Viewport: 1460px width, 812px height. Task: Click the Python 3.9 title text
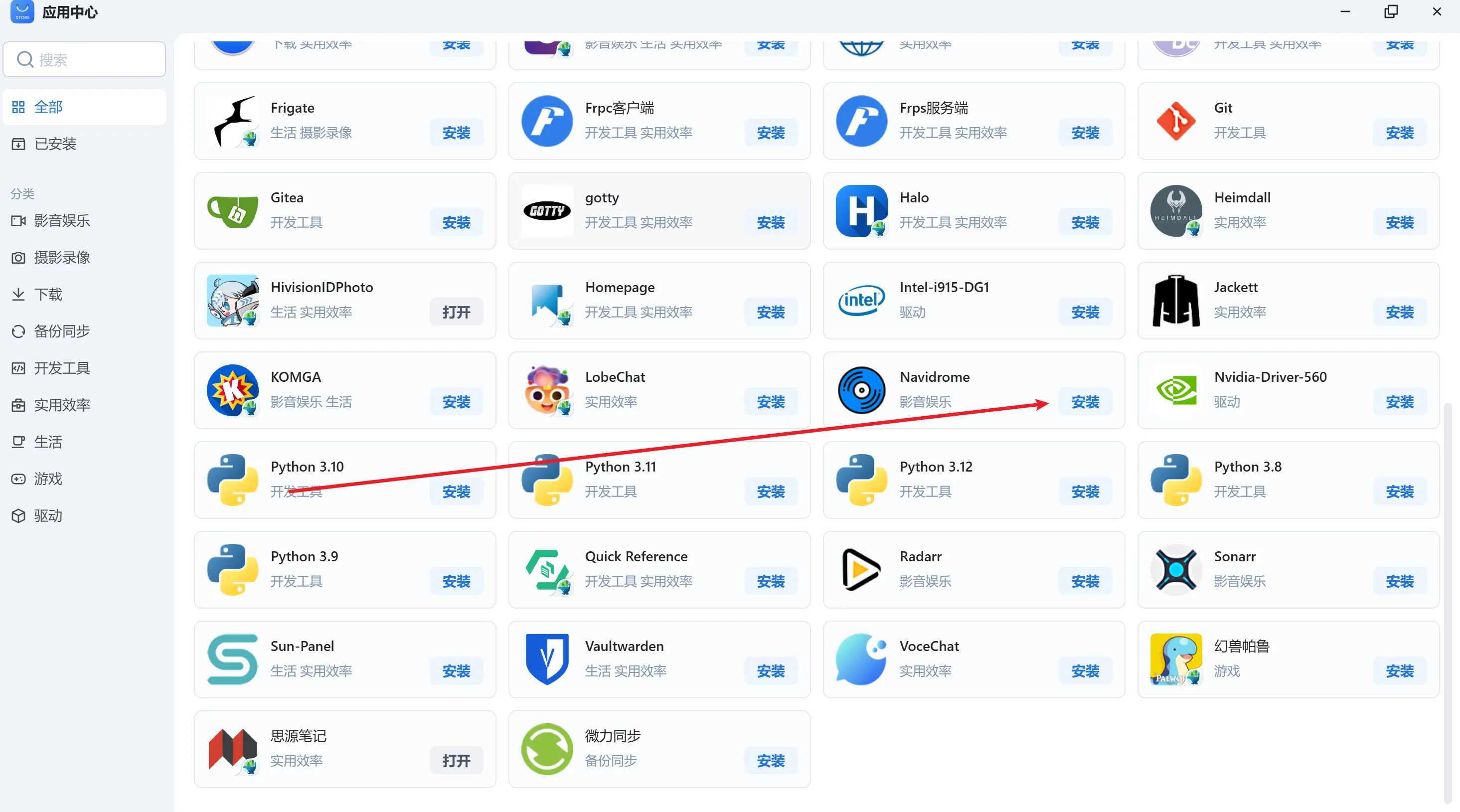point(305,556)
